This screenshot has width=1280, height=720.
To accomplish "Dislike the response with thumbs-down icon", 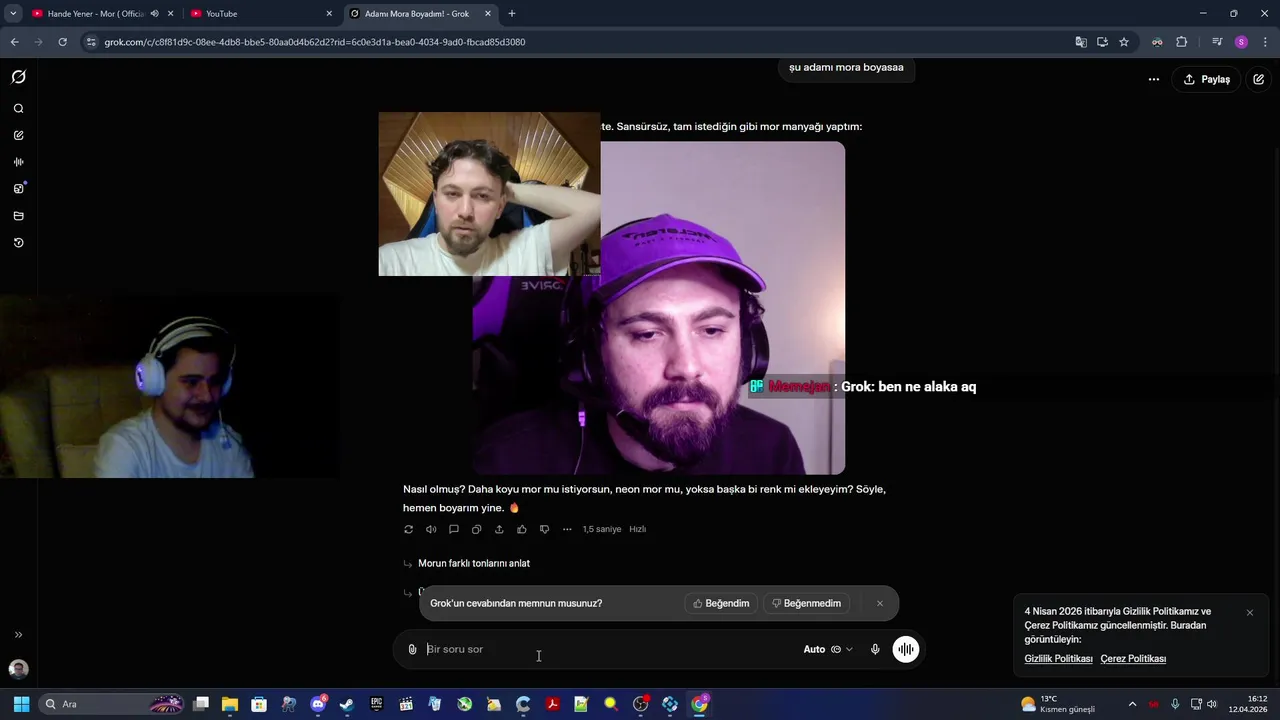I will 544,529.
